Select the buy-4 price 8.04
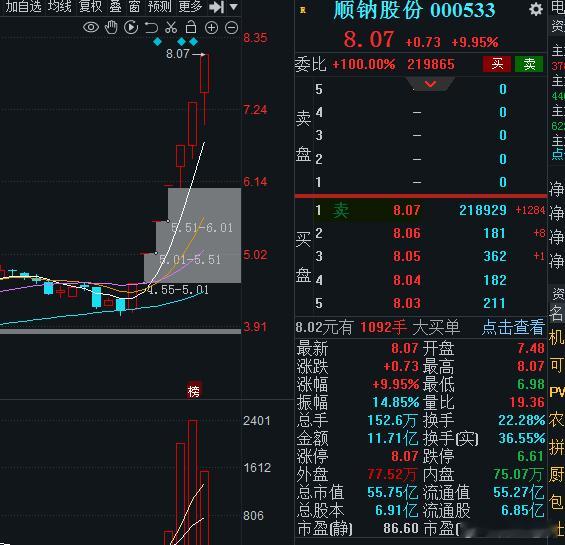 tap(406, 280)
